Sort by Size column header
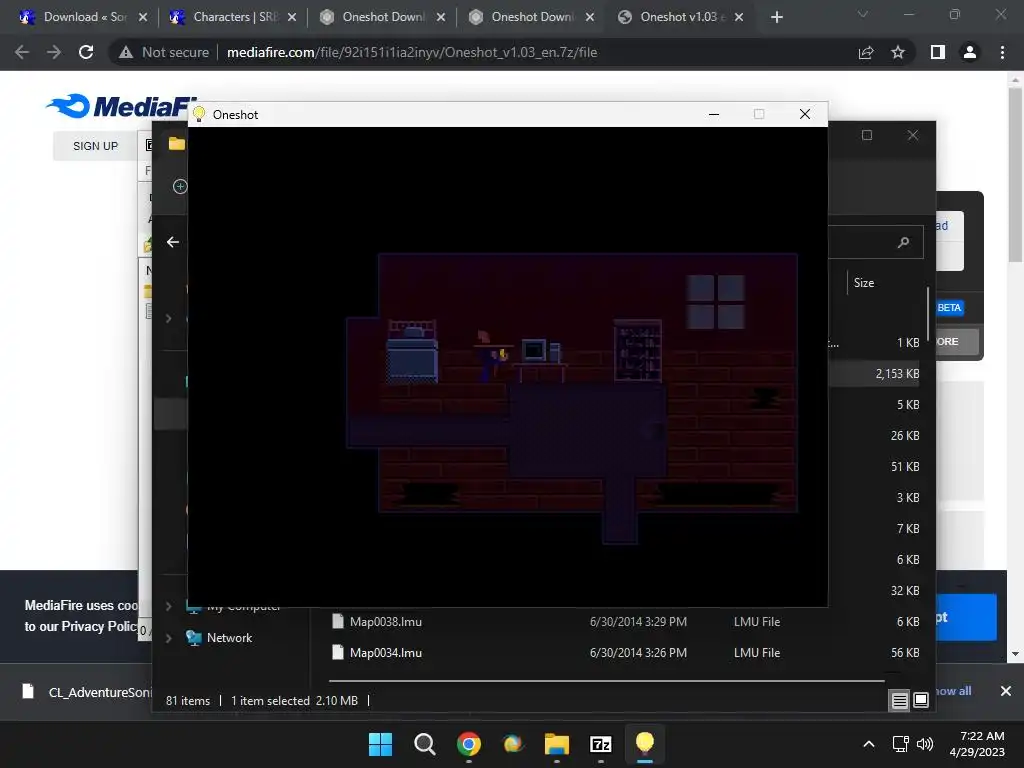Screen dimensions: 1024x768 click(864, 283)
